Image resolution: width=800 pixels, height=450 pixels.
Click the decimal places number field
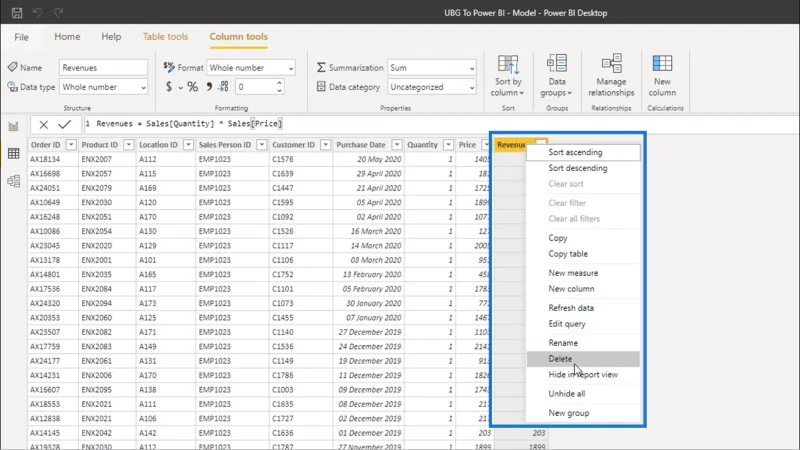click(x=255, y=87)
